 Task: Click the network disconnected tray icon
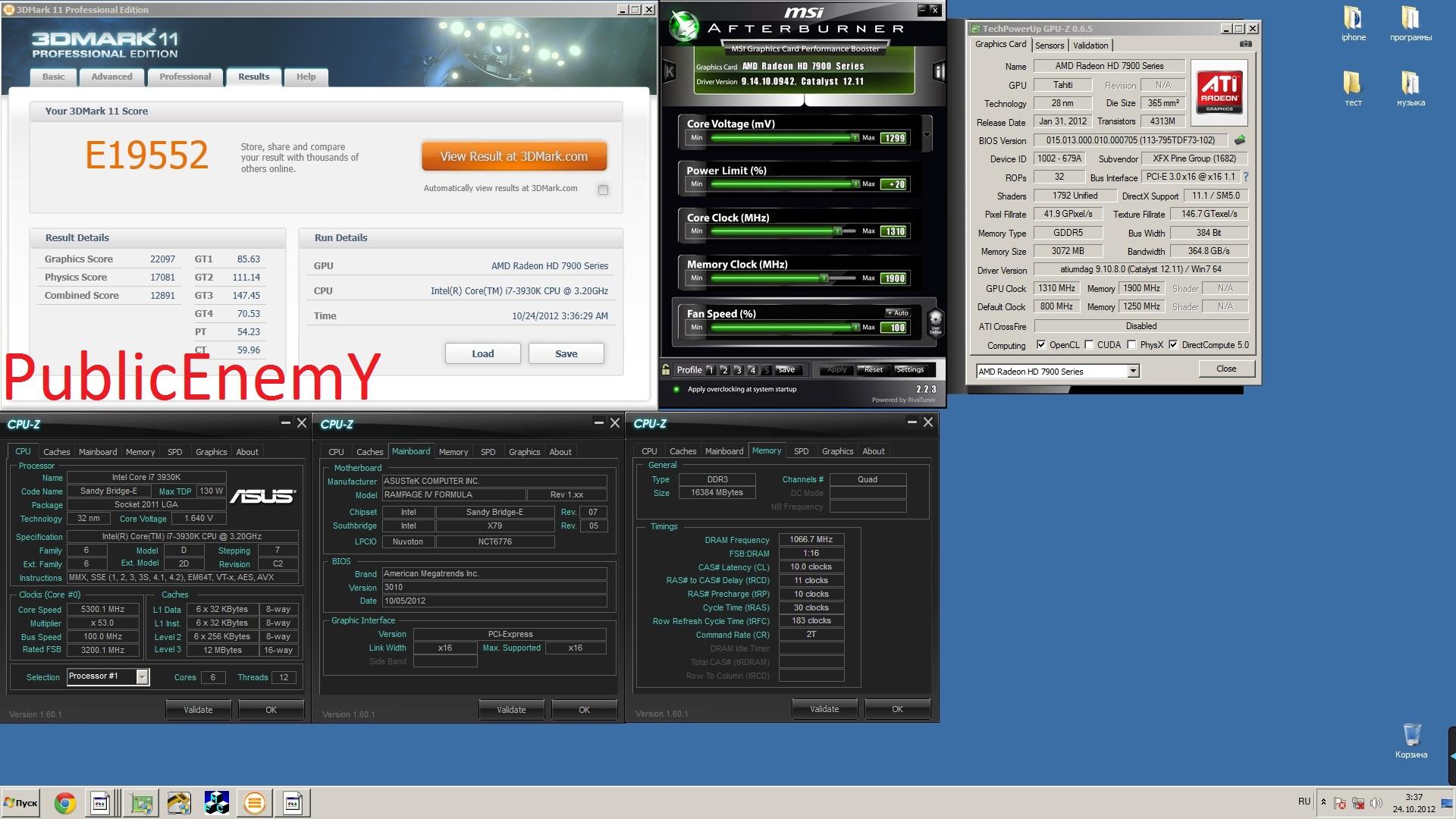point(1358,803)
